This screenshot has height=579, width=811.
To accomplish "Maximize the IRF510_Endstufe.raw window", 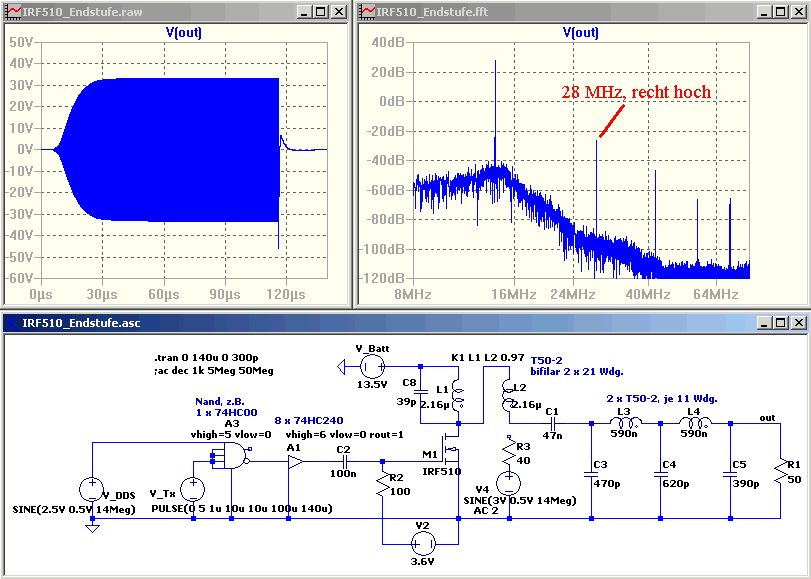I will coord(320,12).
